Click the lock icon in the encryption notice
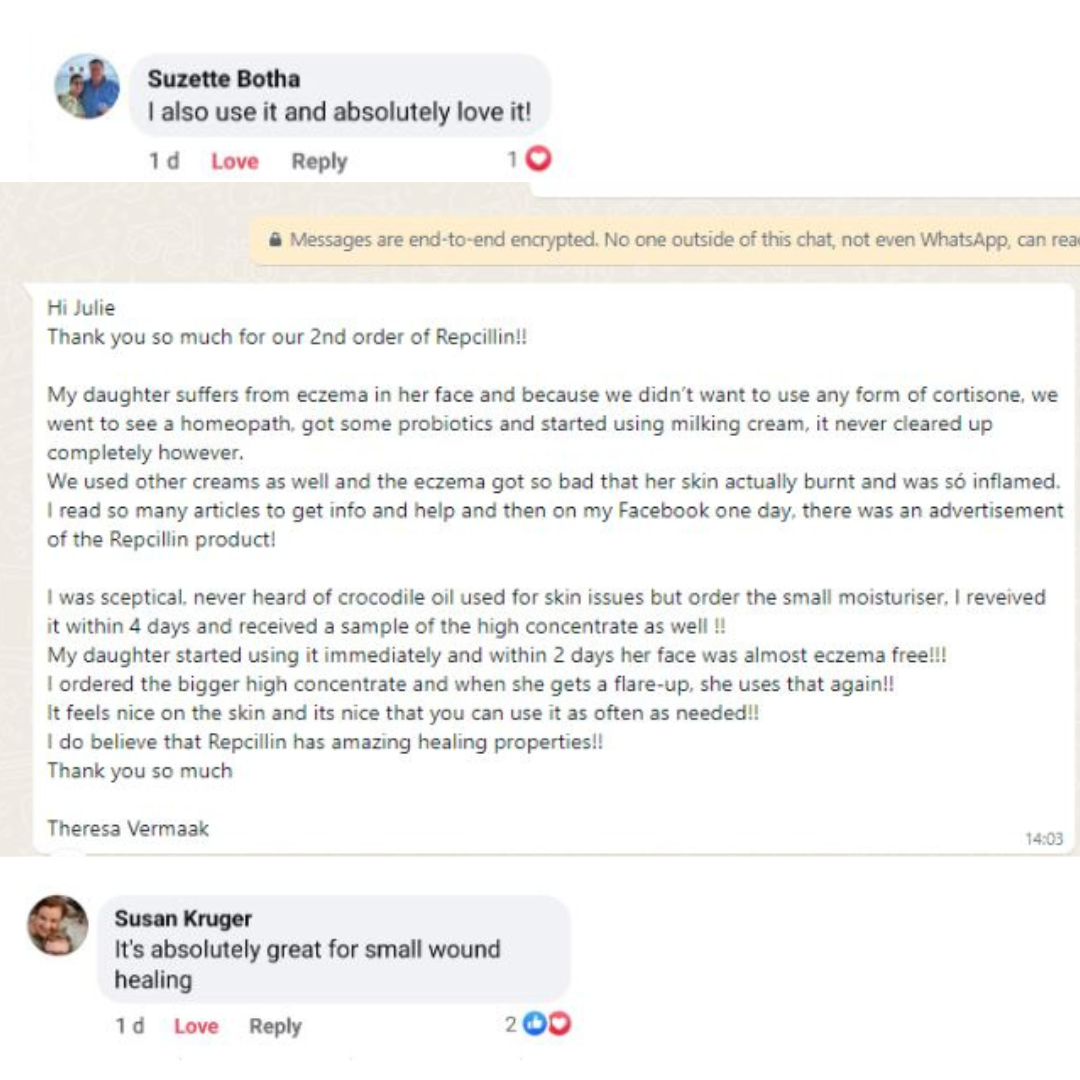The image size is (1080, 1080). click(x=276, y=240)
